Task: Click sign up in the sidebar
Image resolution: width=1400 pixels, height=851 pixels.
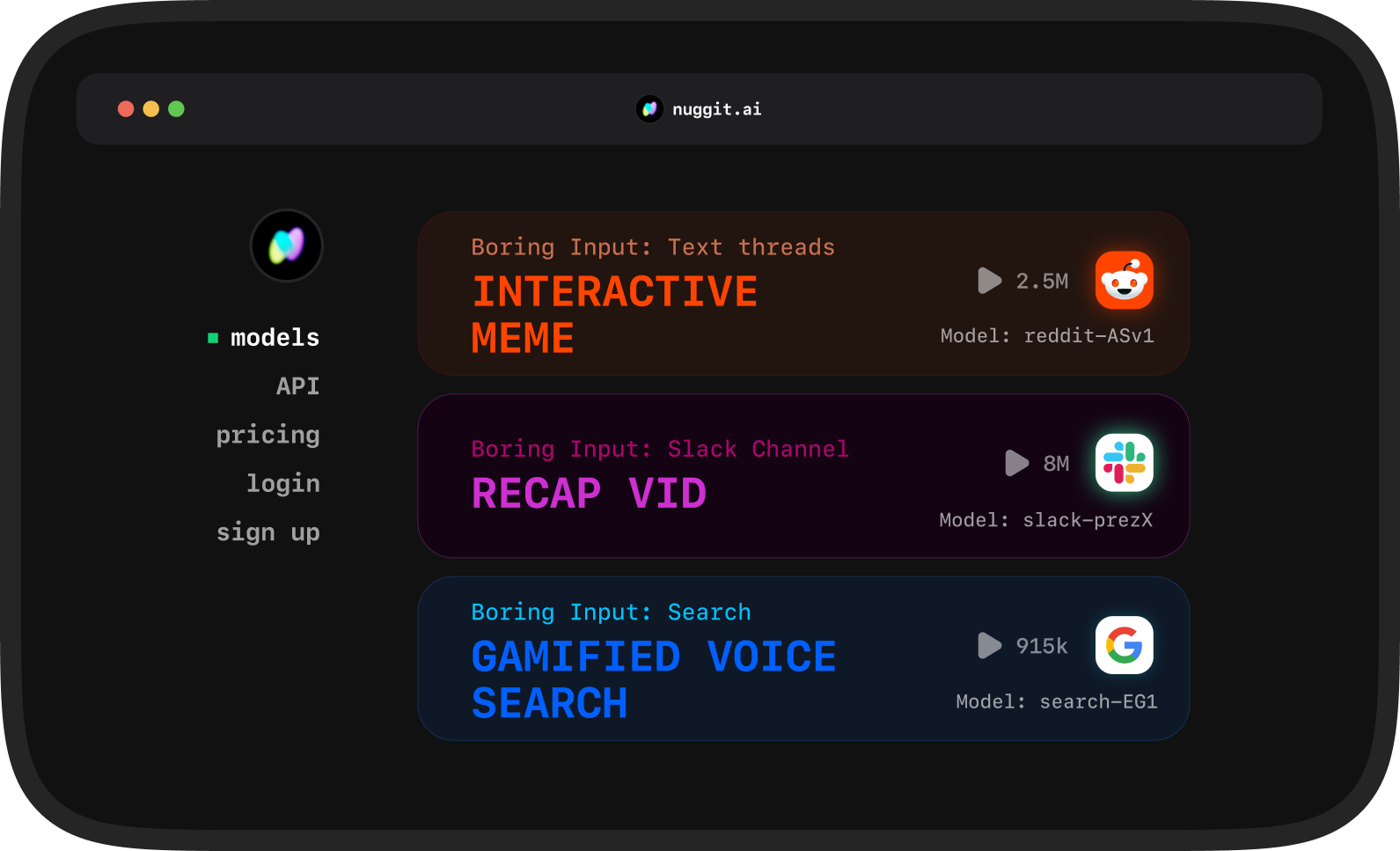Action: tap(268, 532)
